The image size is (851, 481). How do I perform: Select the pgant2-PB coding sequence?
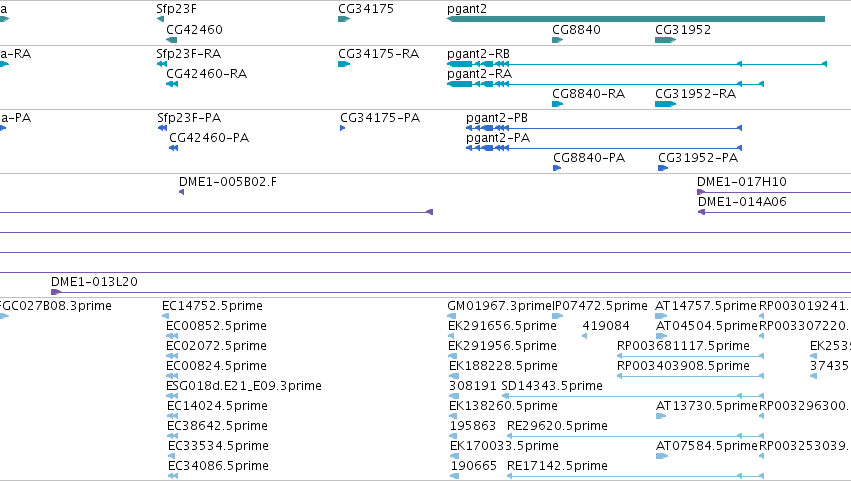click(604, 128)
